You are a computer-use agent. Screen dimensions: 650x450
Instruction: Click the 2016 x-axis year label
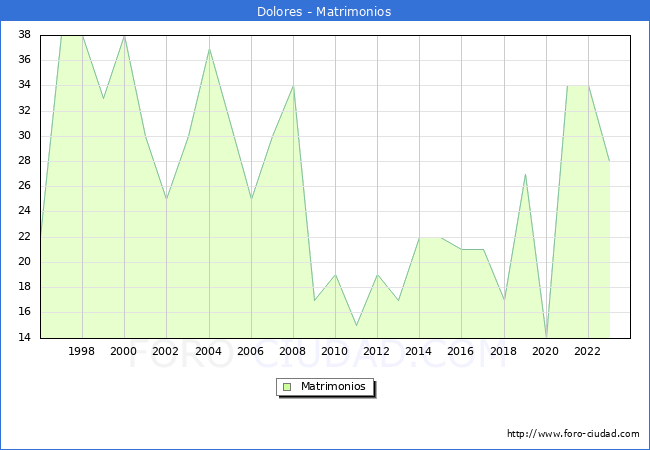click(x=461, y=351)
